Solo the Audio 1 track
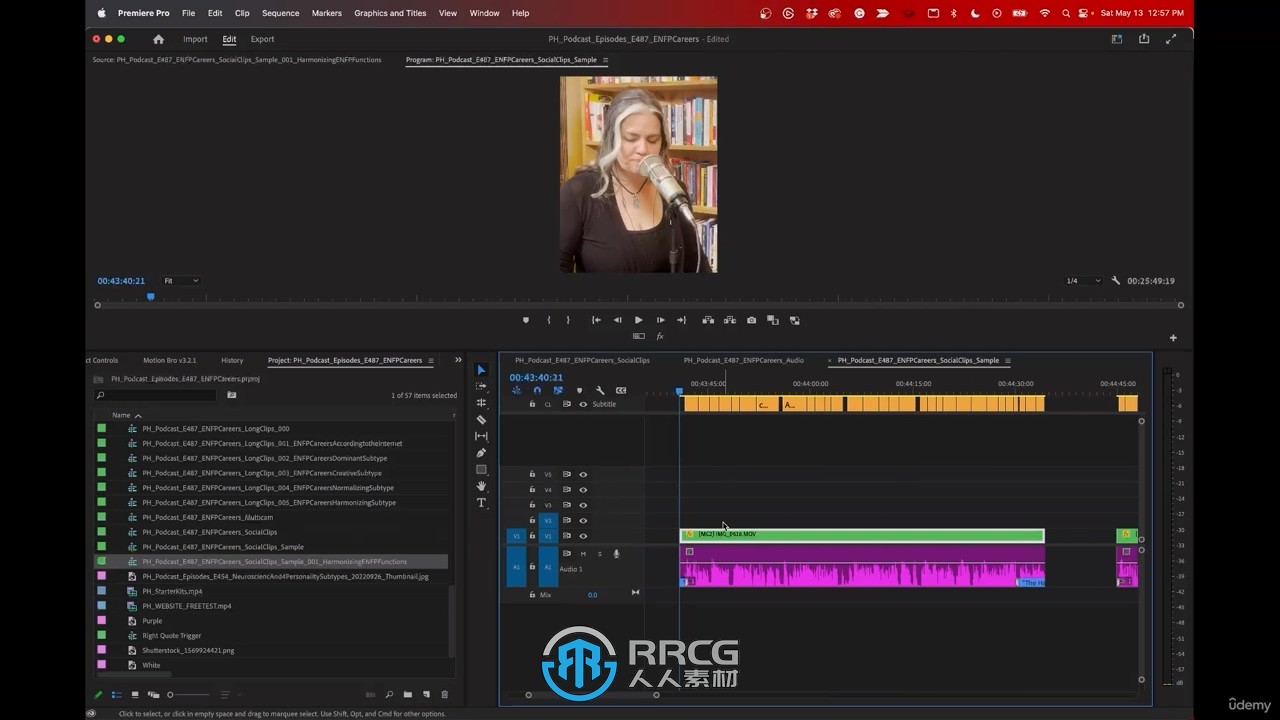 600,554
